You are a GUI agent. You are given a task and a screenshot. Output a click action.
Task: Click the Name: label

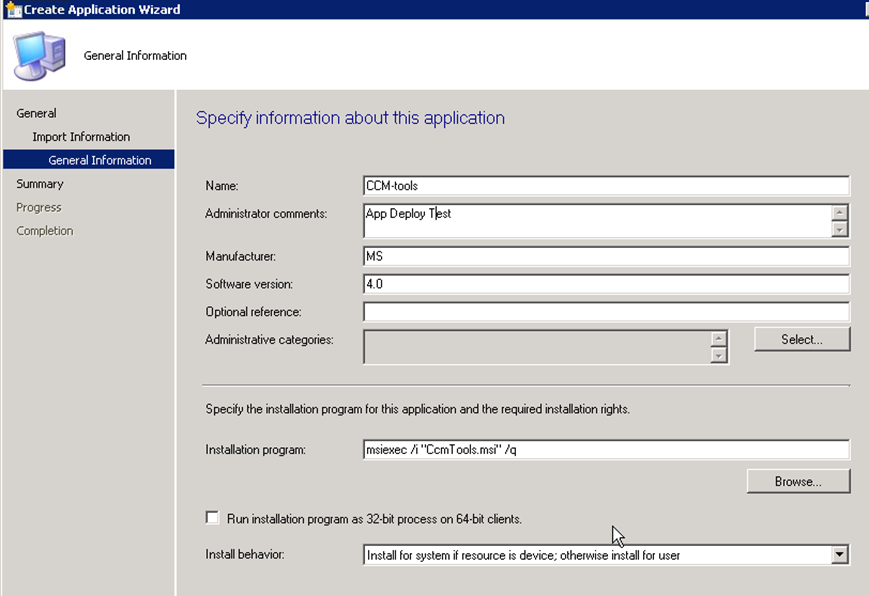click(x=222, y=186)
